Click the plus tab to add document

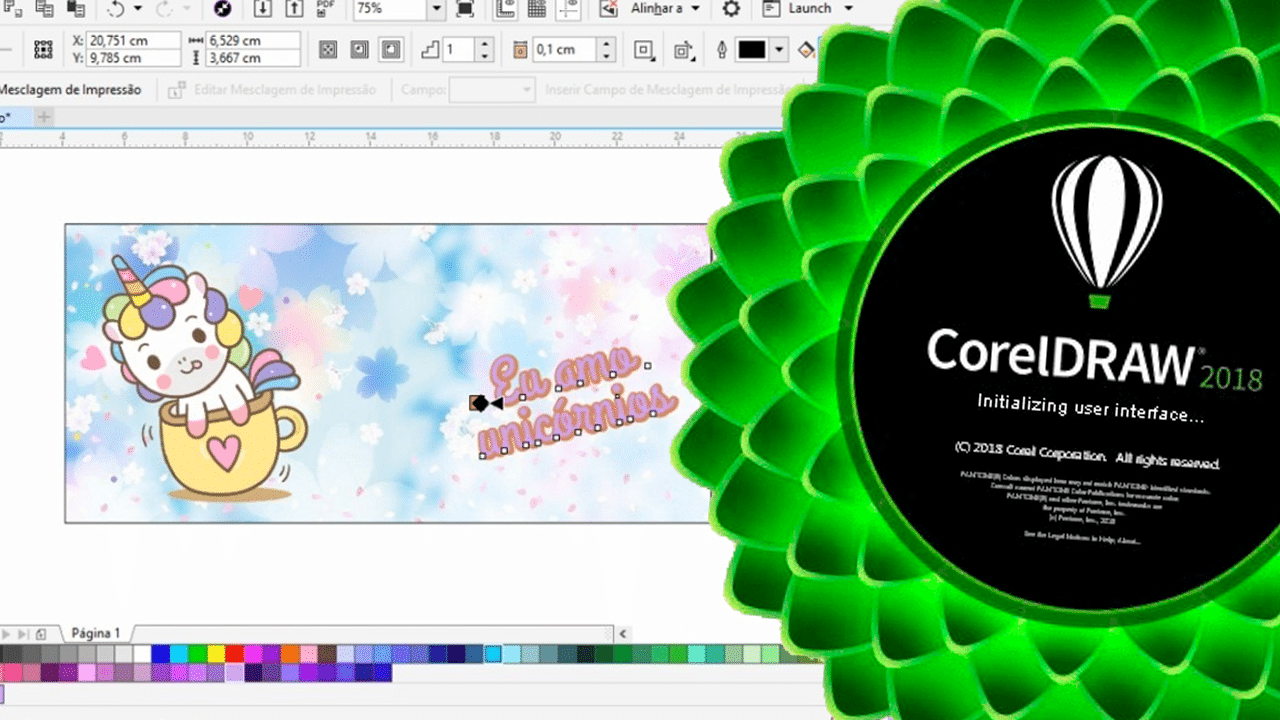coord(43,117)
